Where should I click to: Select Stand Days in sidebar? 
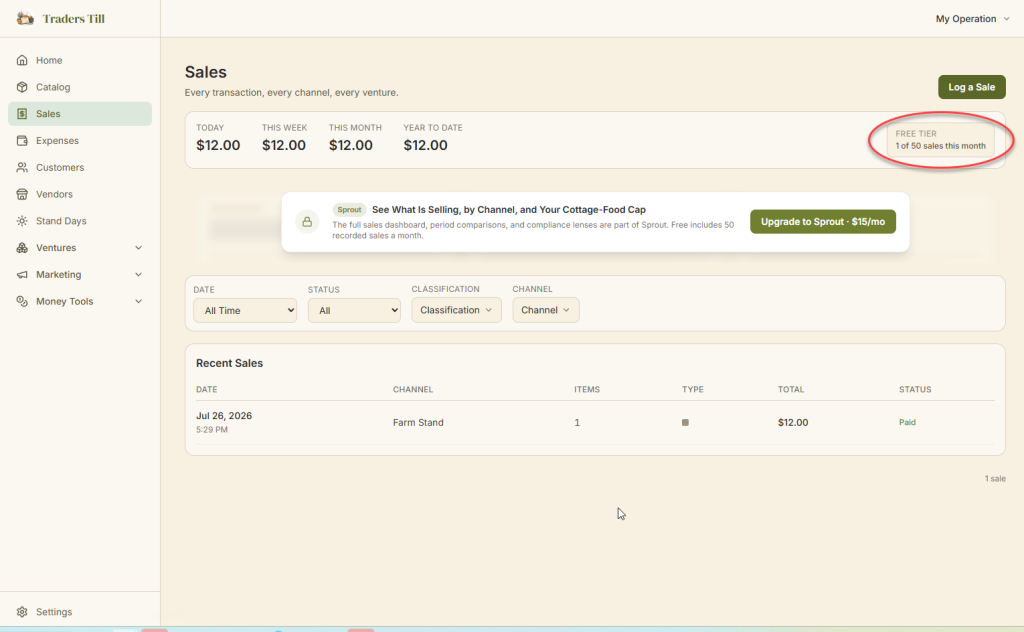pos(80,221)
